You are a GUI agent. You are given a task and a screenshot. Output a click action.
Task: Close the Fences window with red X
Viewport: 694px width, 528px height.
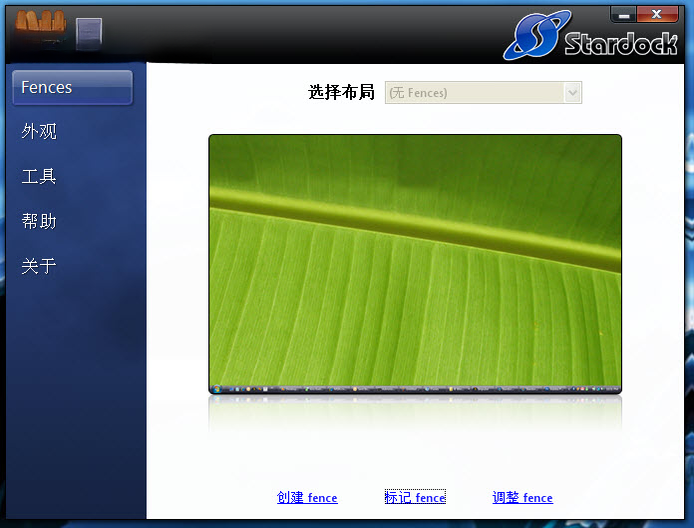coord(657,15)
